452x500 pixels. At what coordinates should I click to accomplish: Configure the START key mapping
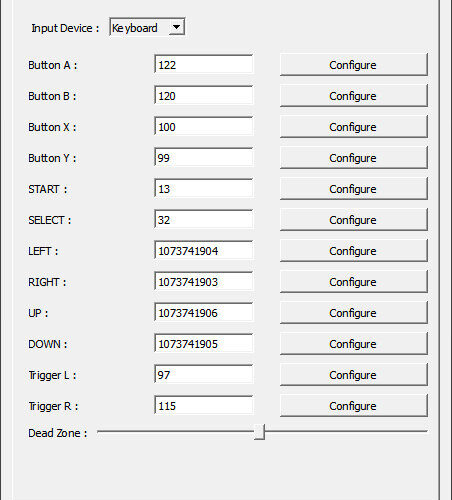click(354, 189)
